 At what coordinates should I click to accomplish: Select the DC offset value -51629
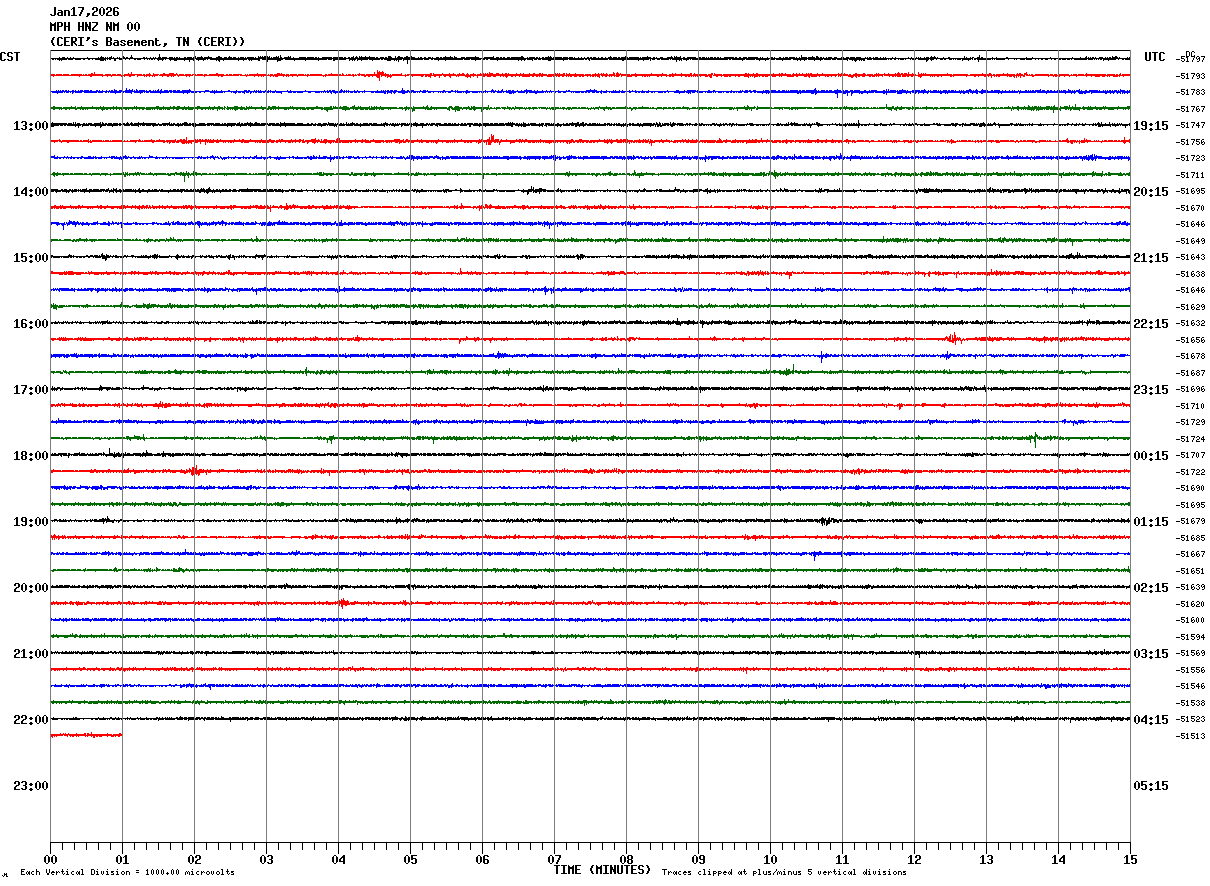pos(1191,307)
